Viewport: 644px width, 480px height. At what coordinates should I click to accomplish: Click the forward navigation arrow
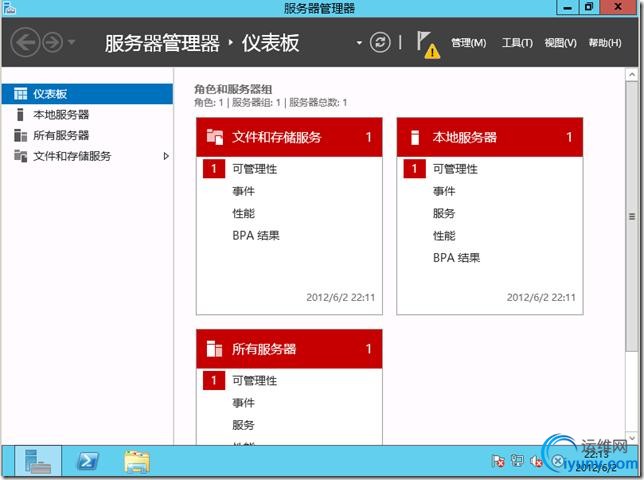click(53, 42)
